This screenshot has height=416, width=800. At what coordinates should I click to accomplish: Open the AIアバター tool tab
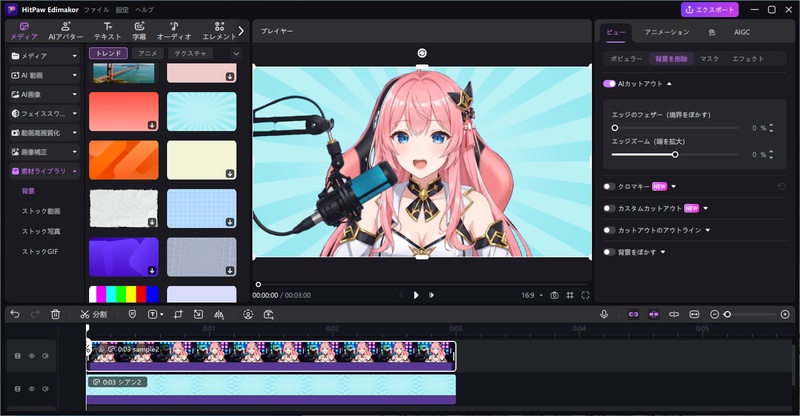66,31
